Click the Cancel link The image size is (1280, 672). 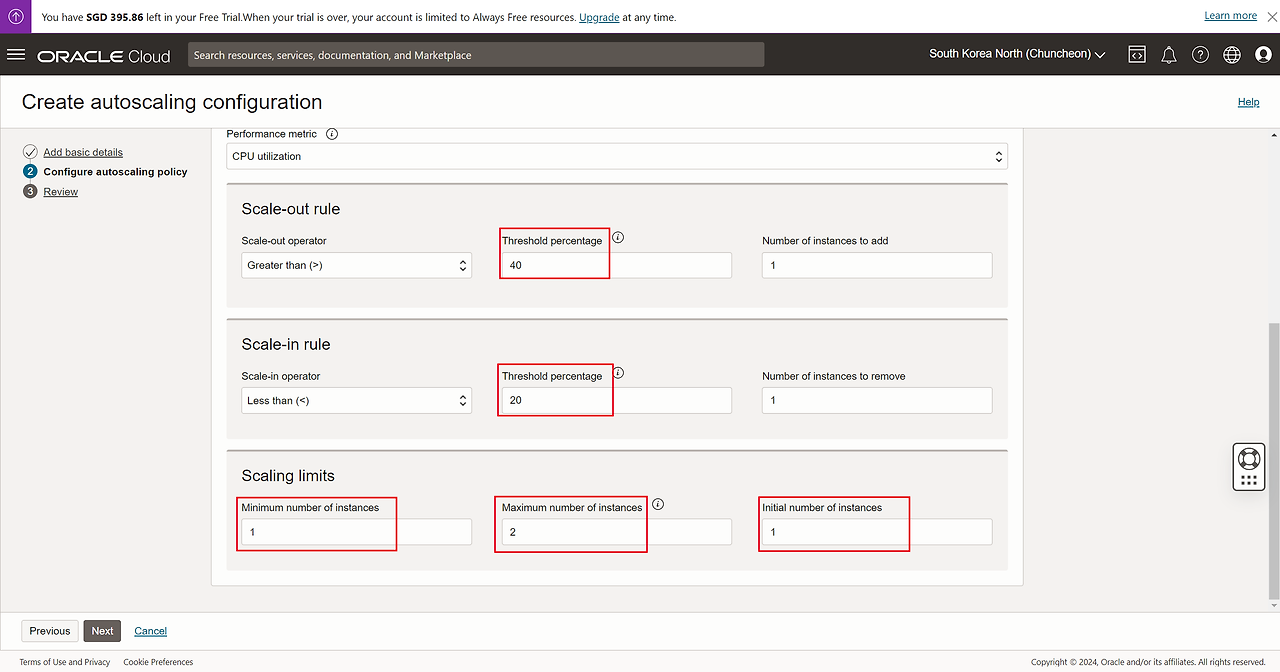point(150,631)
